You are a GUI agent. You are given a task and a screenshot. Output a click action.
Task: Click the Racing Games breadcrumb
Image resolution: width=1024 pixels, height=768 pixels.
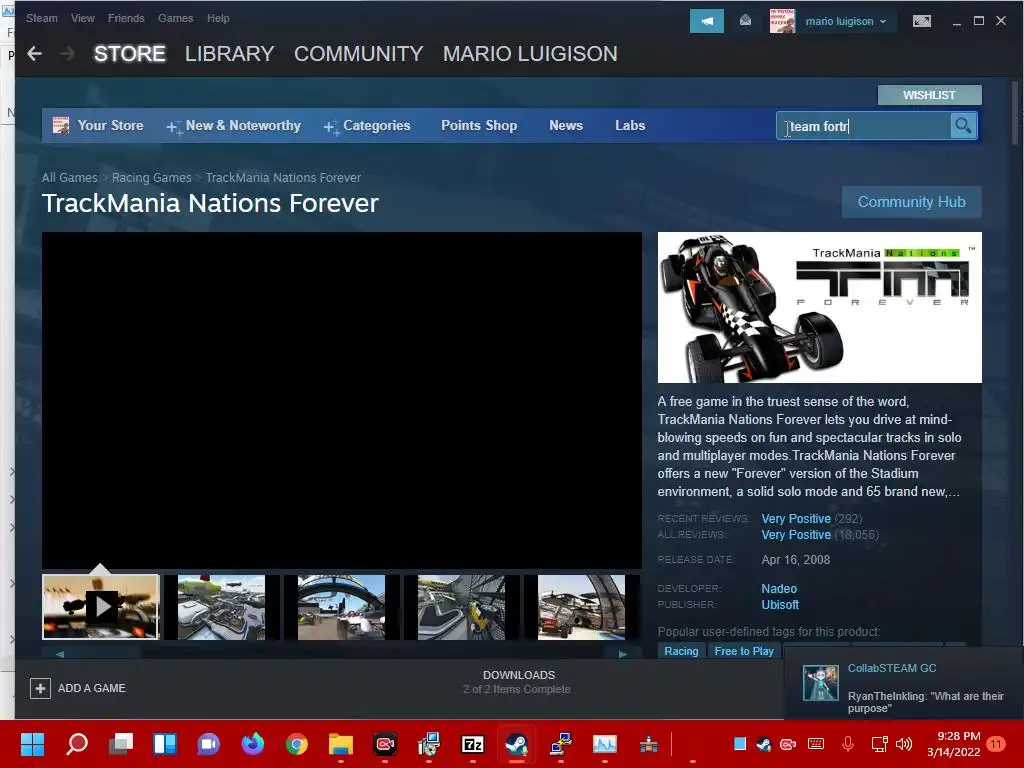152,178
